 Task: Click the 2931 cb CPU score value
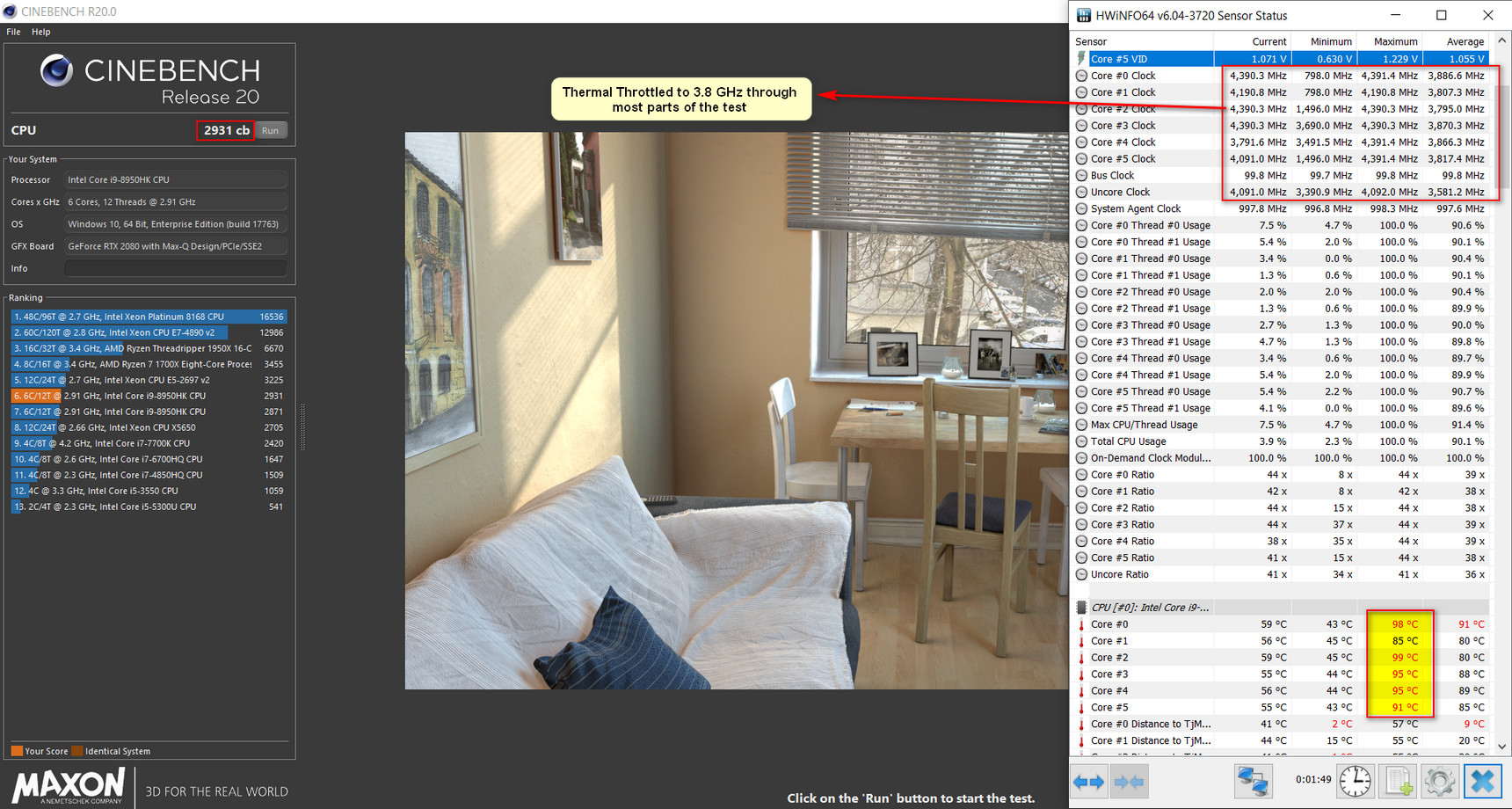(x=226, y=130)
